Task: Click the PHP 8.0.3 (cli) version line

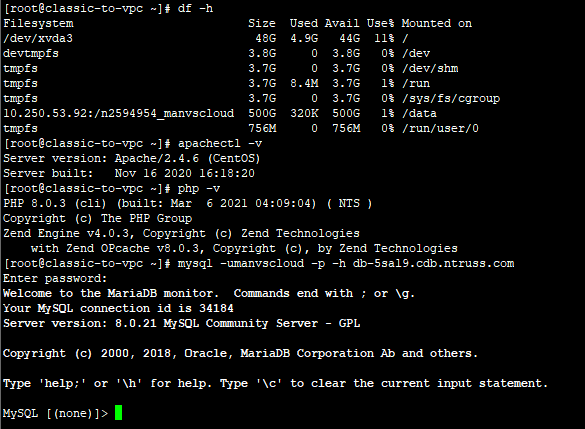Action: 187,203
